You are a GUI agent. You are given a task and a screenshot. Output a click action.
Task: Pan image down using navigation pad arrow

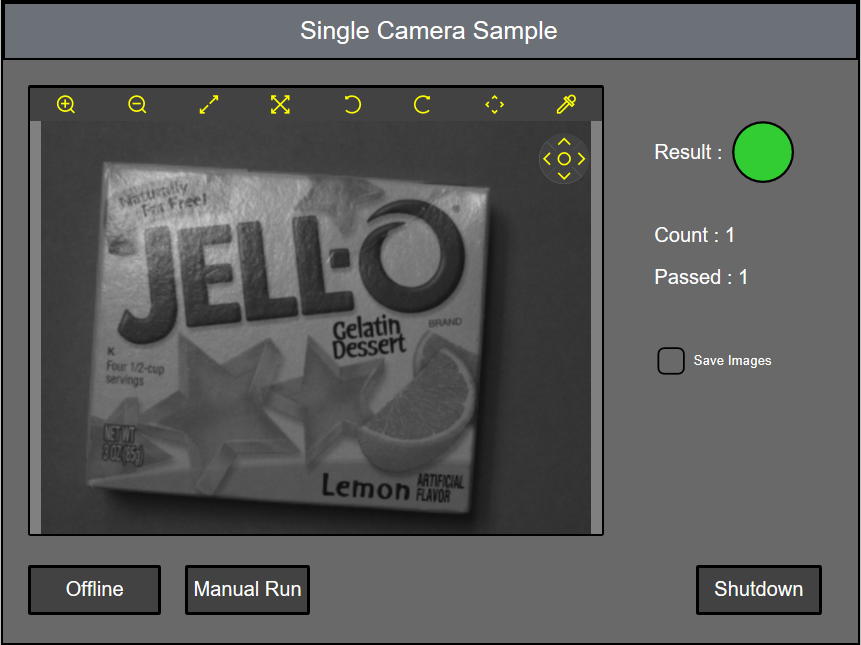click(564, 176)
